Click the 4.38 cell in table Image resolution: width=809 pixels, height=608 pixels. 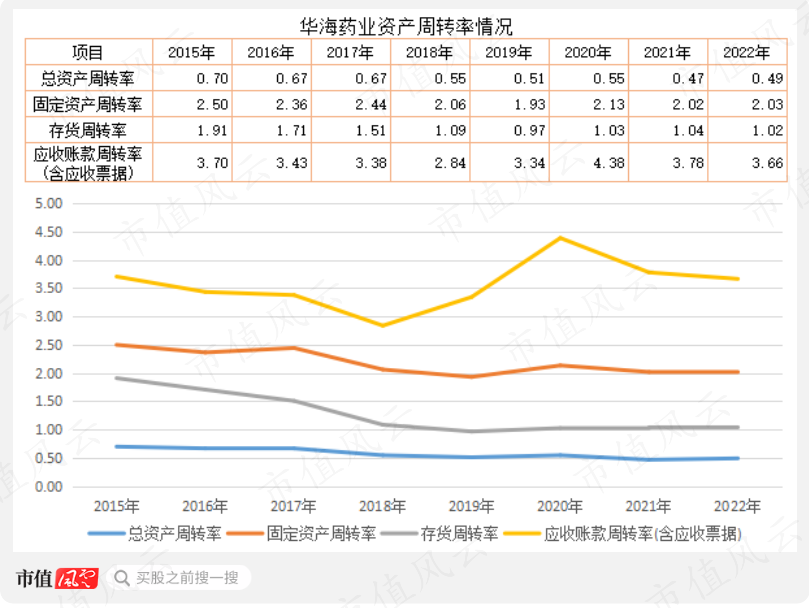pyautogui.click(x=589, y=163)
